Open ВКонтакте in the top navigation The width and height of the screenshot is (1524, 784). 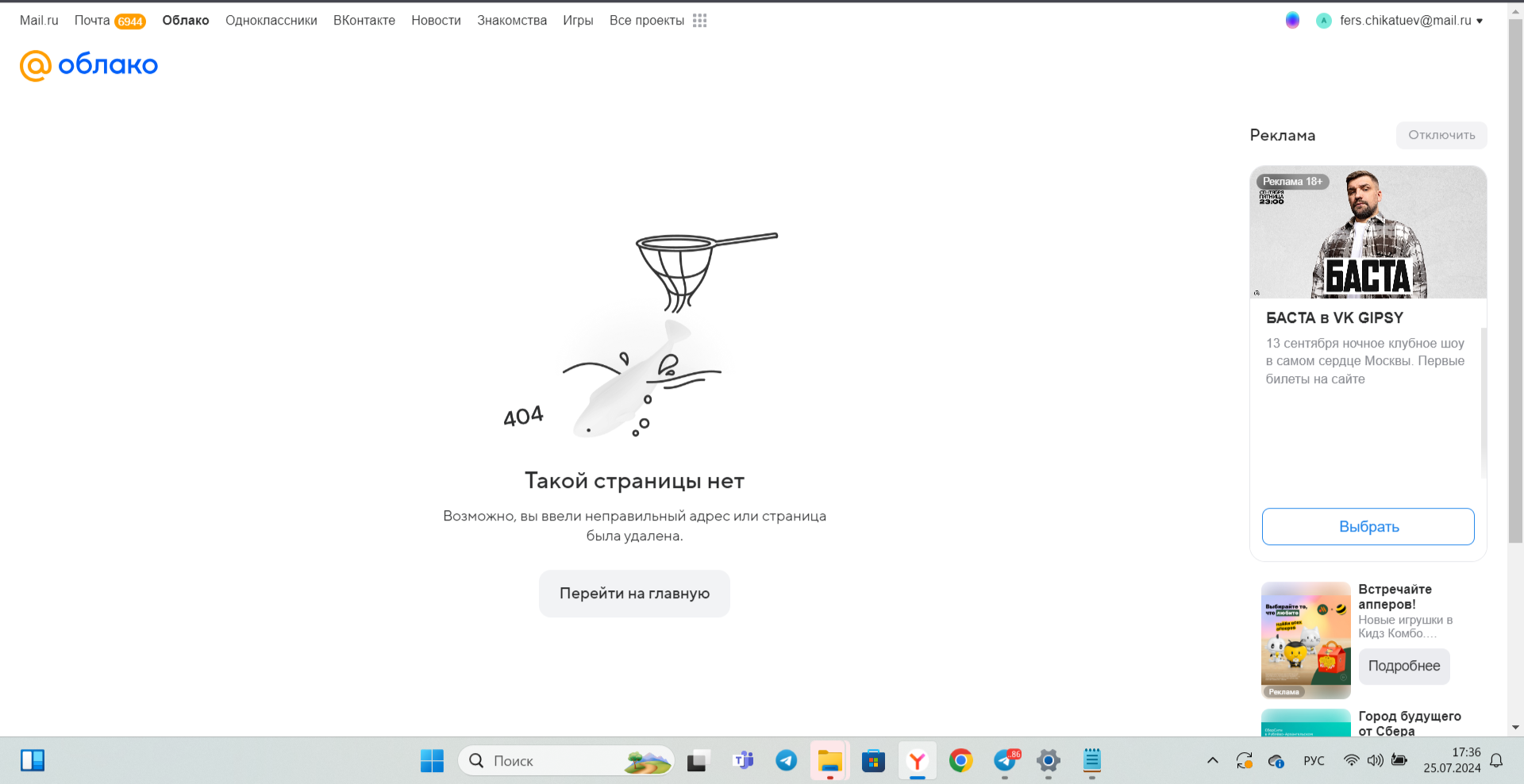click(364, 21)
